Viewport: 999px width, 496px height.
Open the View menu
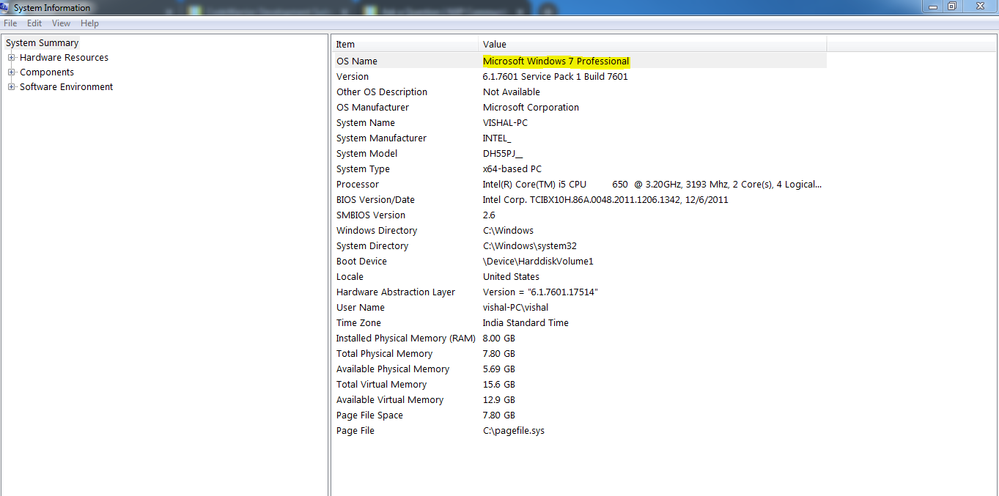(61, 23)
